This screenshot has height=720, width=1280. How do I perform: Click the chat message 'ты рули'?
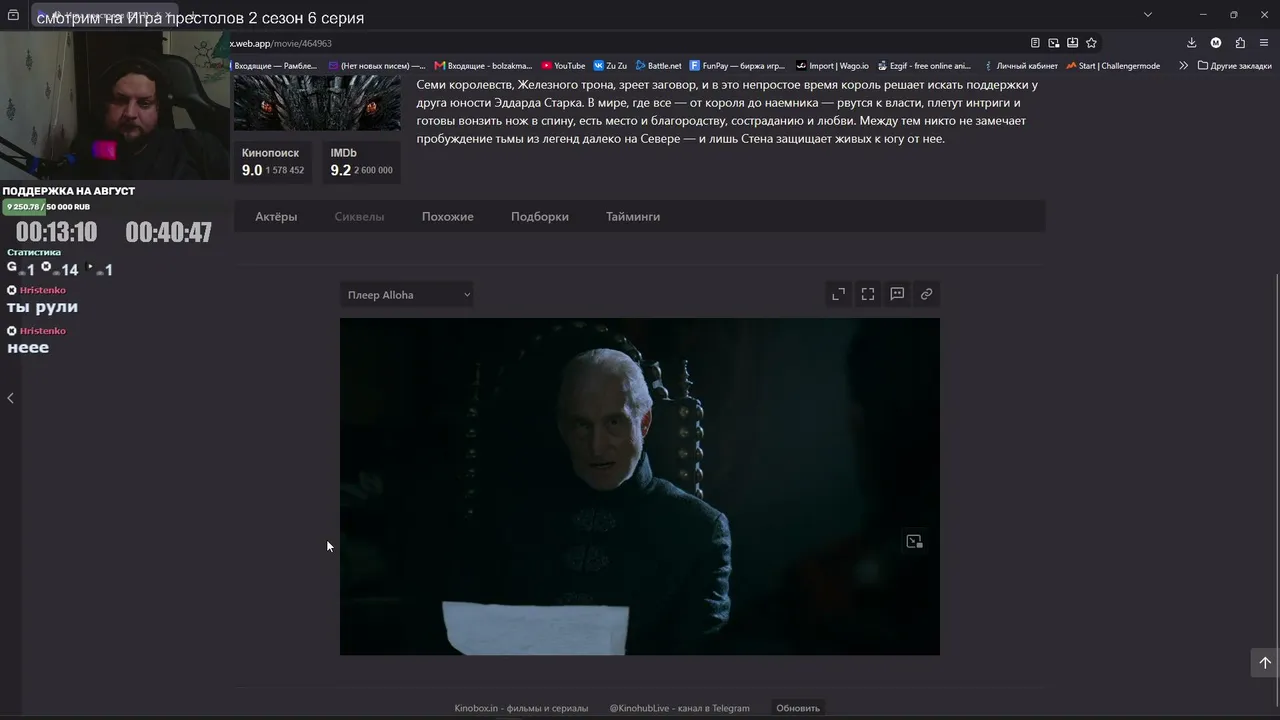(42, 307)
